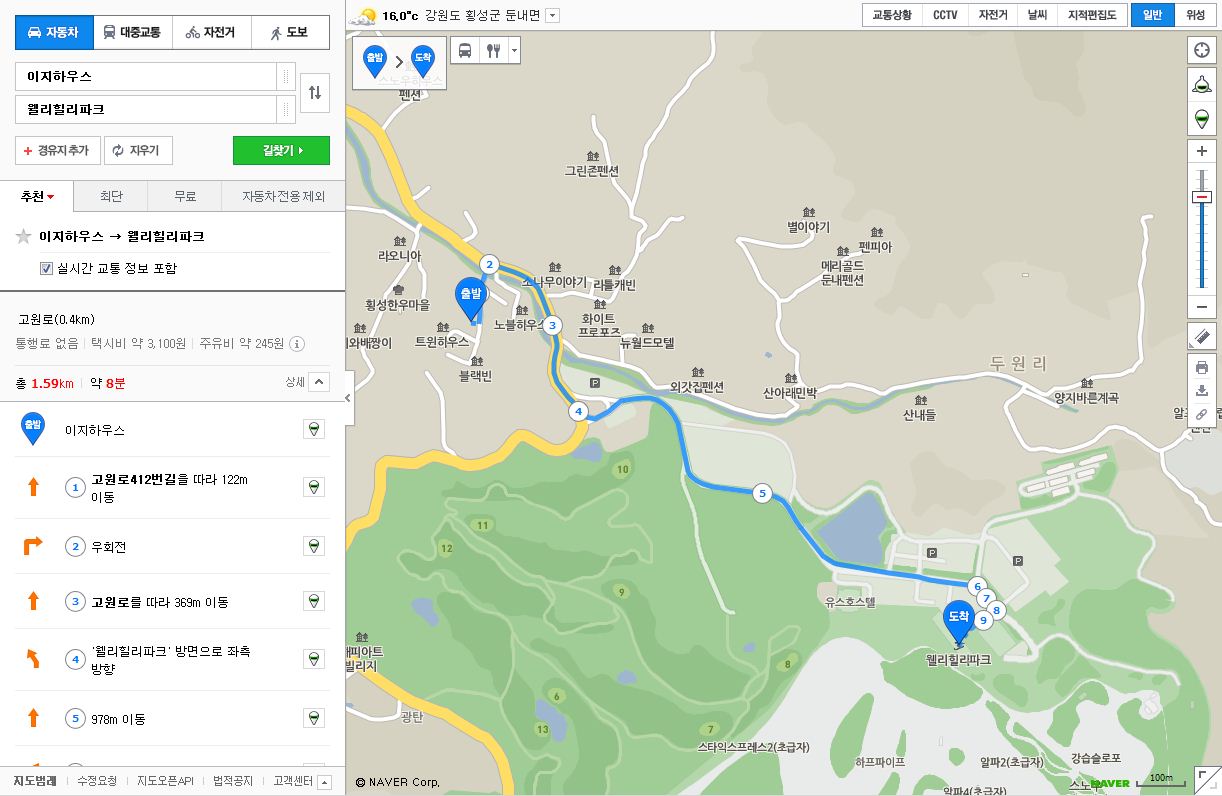Uncheck 실시간 교통 정보 포함 checkbox

tap(46, 268)
